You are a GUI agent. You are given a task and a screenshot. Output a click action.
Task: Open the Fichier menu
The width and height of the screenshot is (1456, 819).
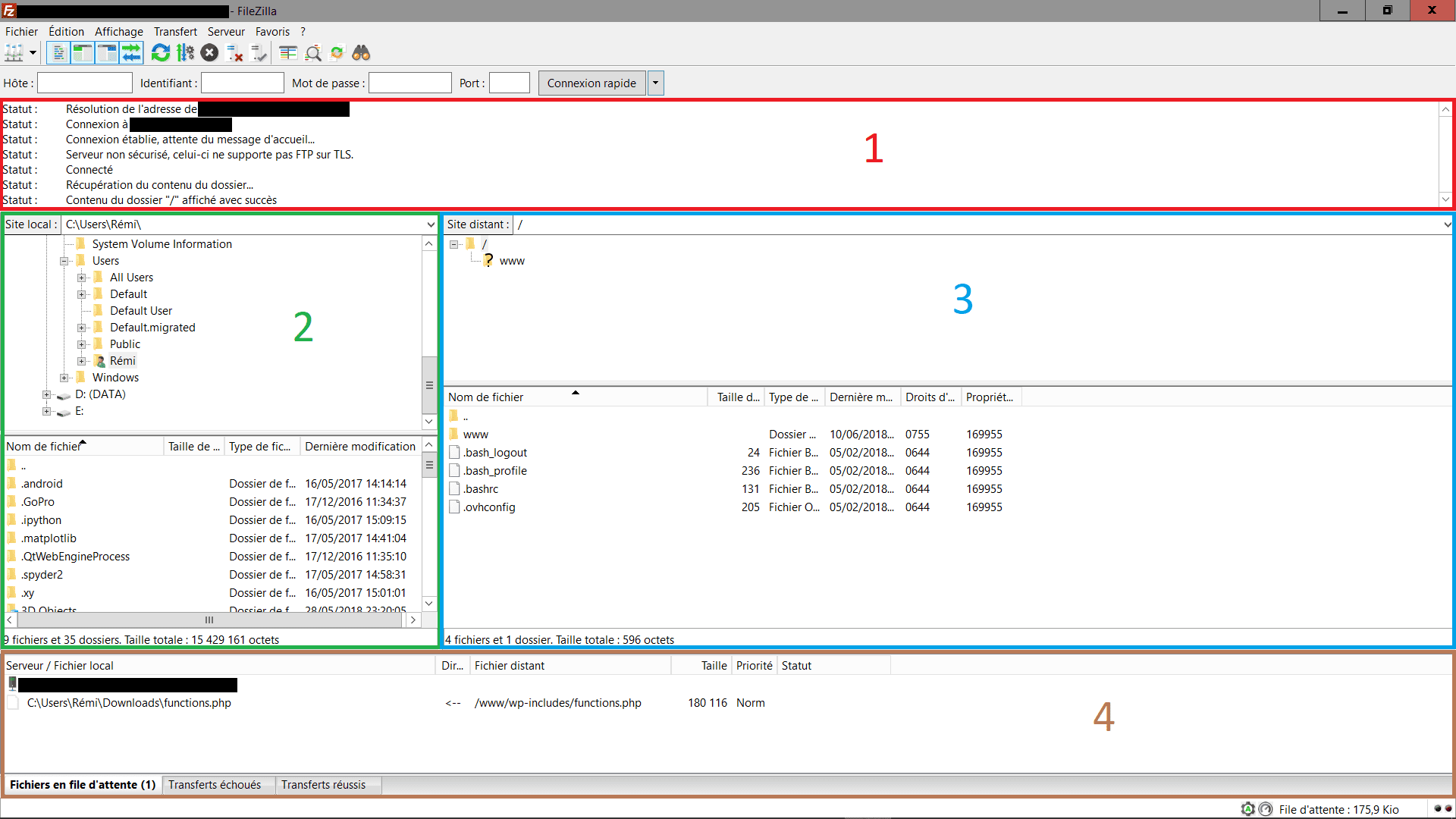coord(21,32)
